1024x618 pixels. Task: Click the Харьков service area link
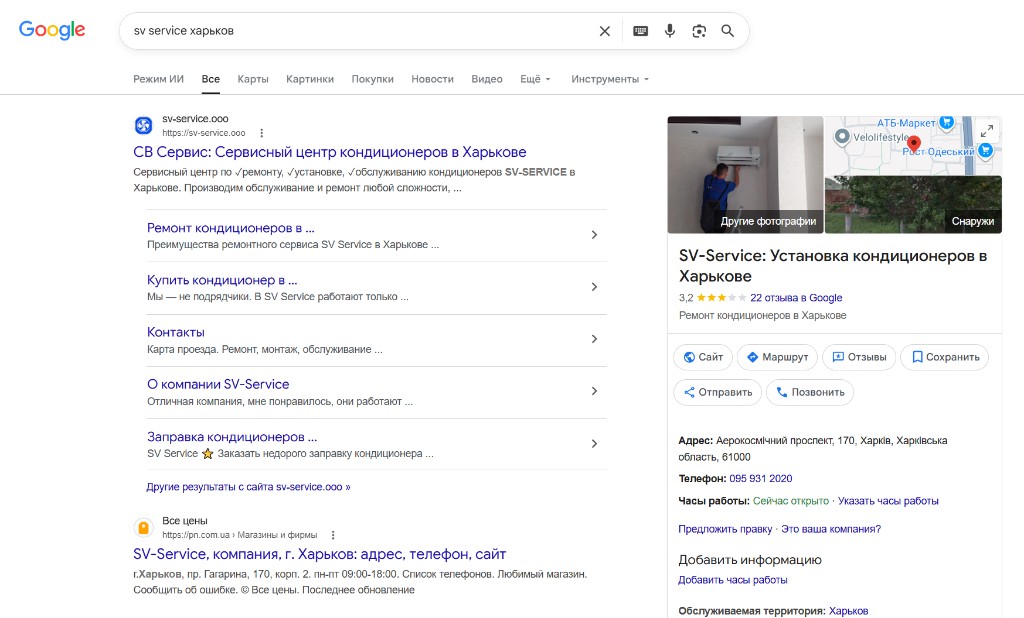[x=848, y=611]
